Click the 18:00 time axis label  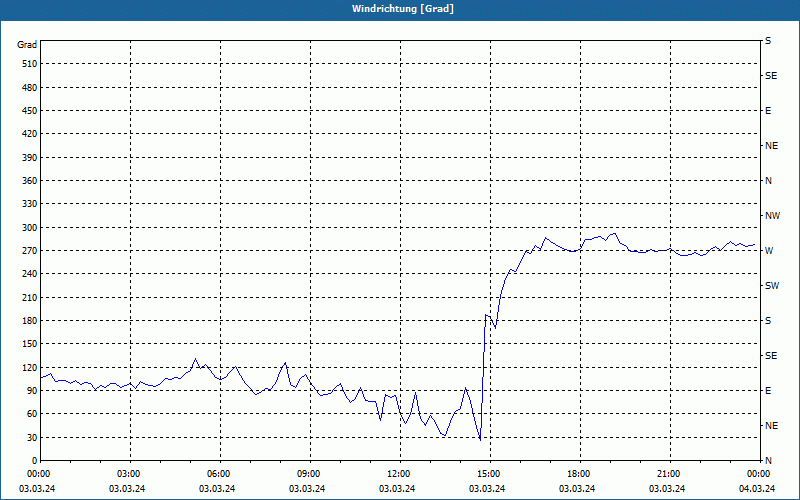tap(580, 473)
